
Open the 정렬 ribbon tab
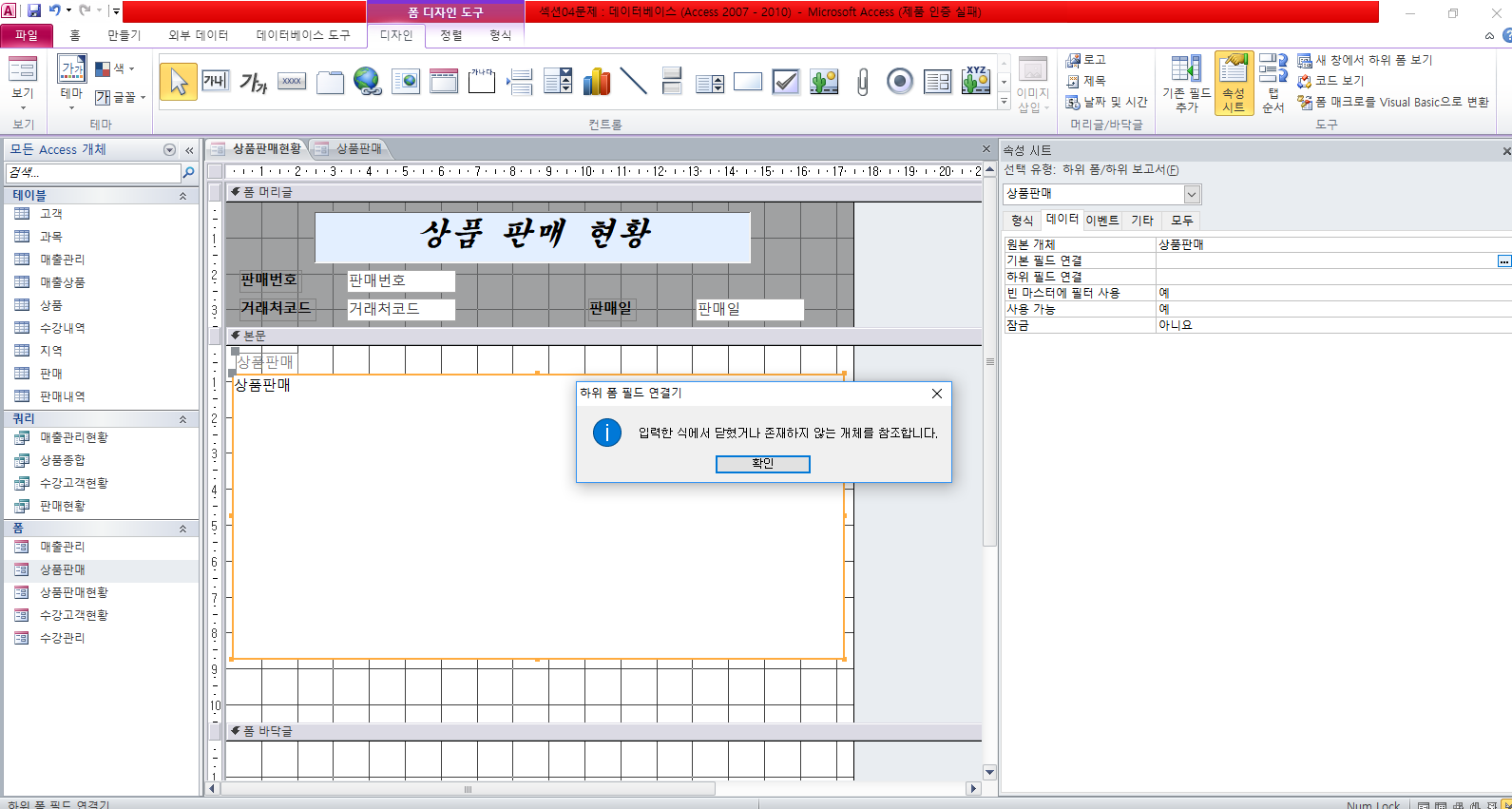coord(451,35)
